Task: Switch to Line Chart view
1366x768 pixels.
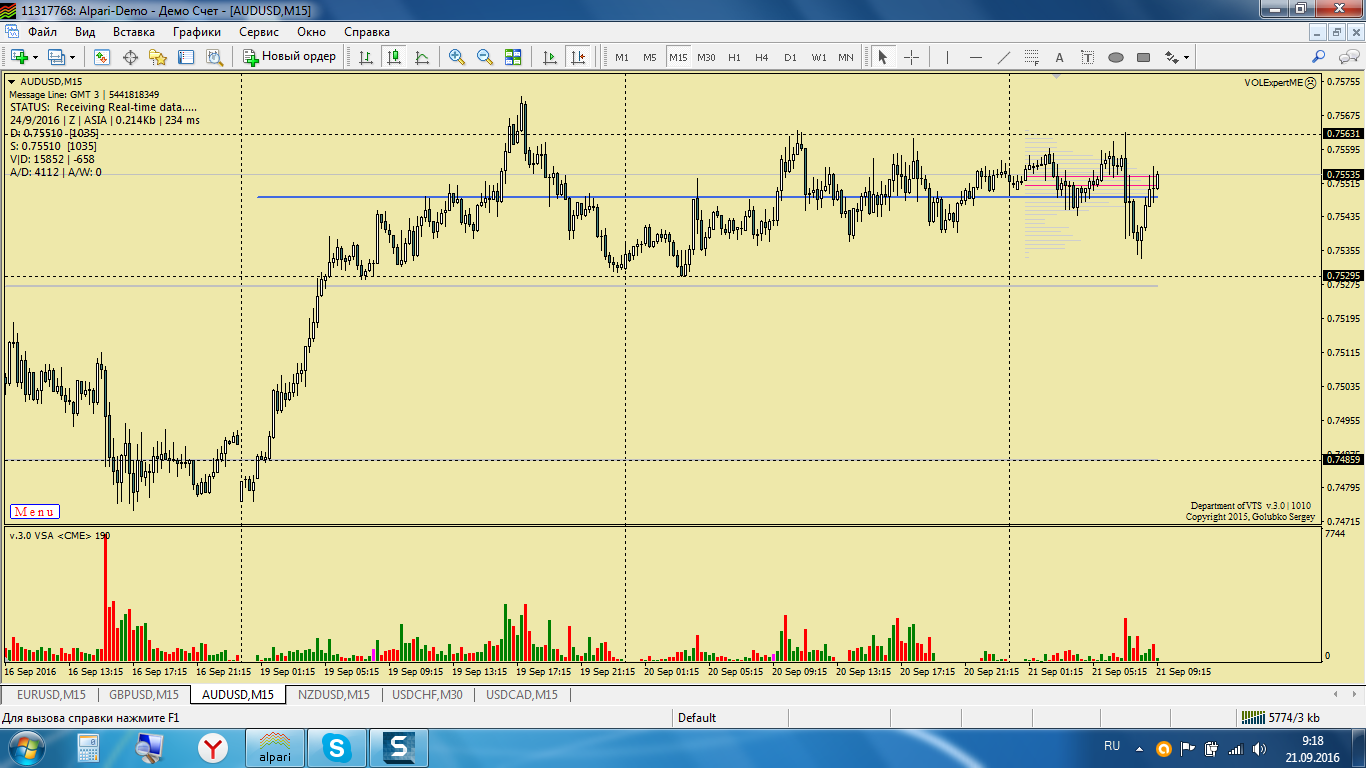Action: pos(422,57)
